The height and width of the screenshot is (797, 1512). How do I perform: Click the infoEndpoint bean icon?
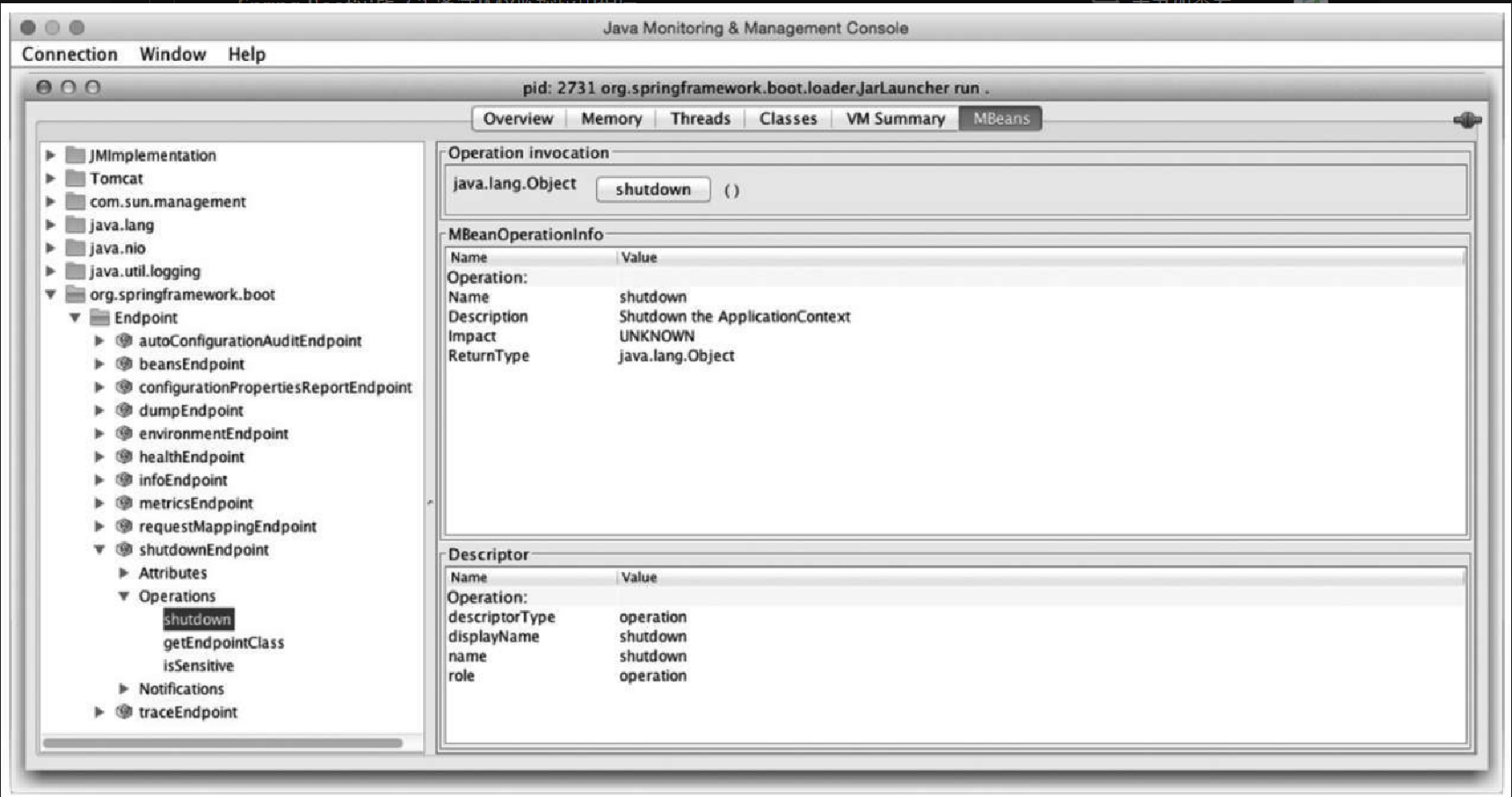(124, 480)
